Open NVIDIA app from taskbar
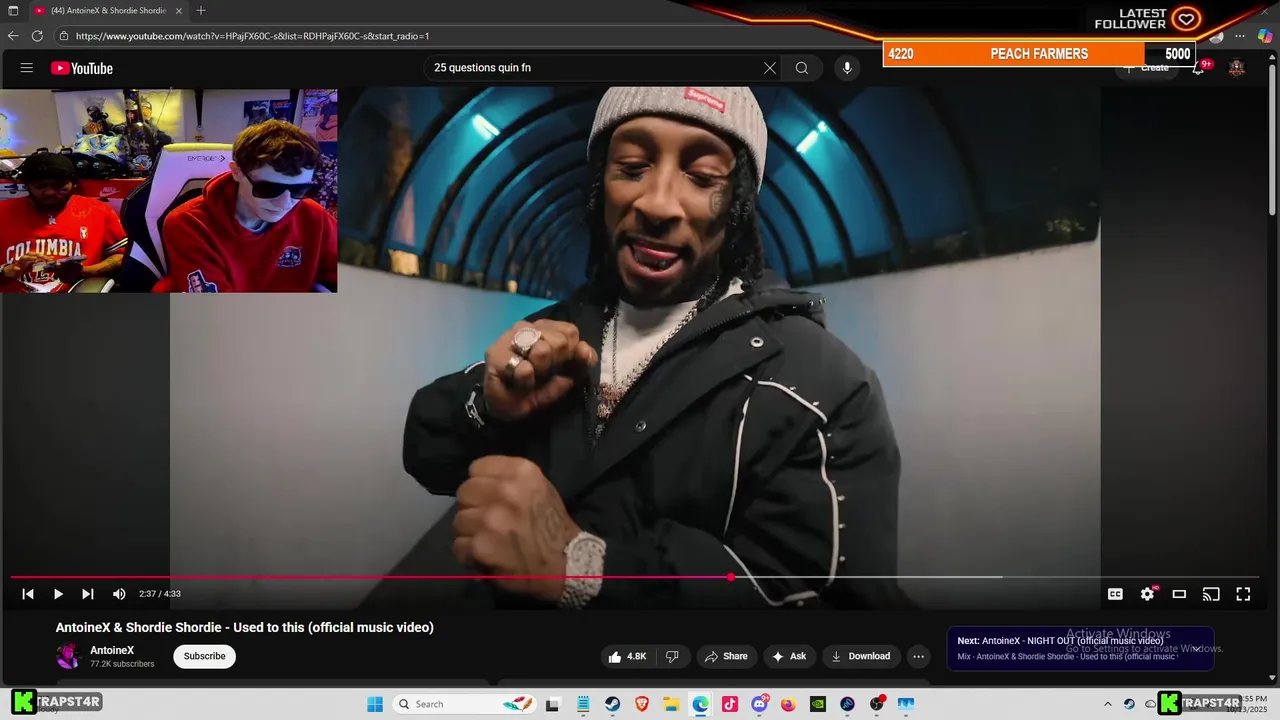This screenshot has width=1280, height=720. click(x=818, y=704)
